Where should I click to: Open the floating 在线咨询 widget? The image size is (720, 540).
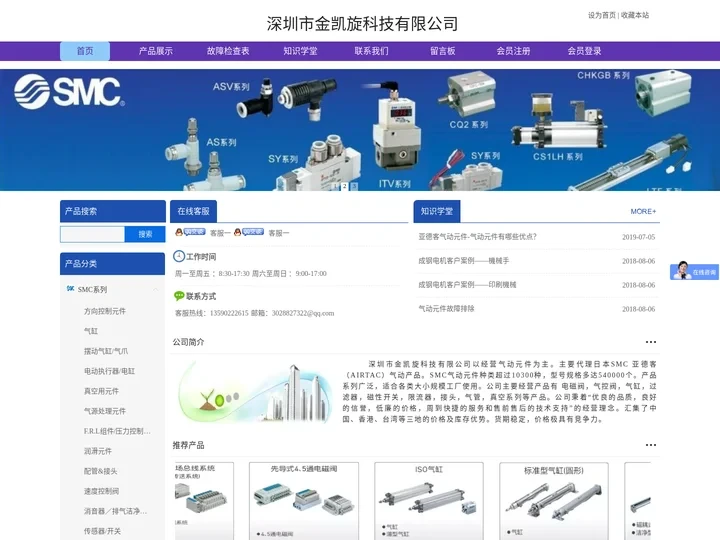[694, 271]
